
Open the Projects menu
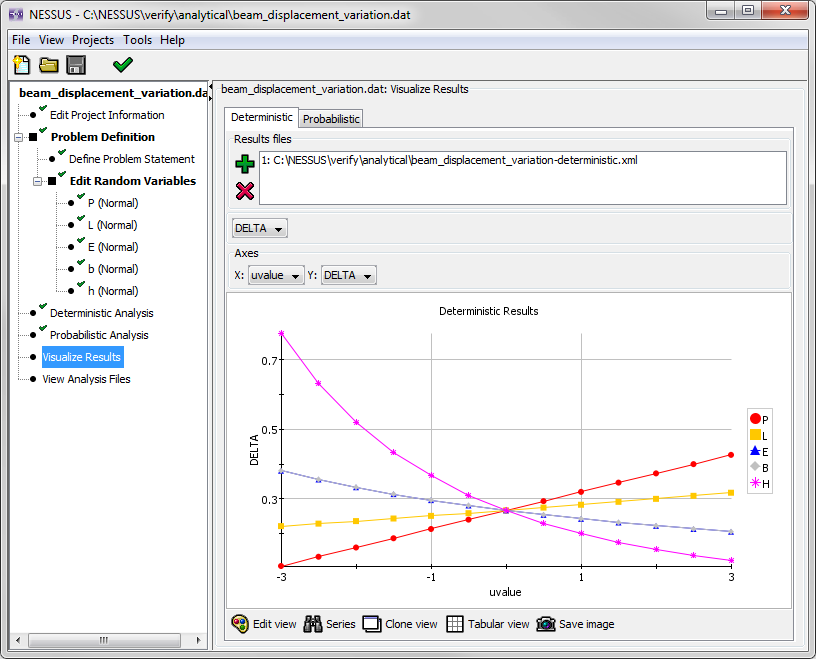tap(92, 40)
